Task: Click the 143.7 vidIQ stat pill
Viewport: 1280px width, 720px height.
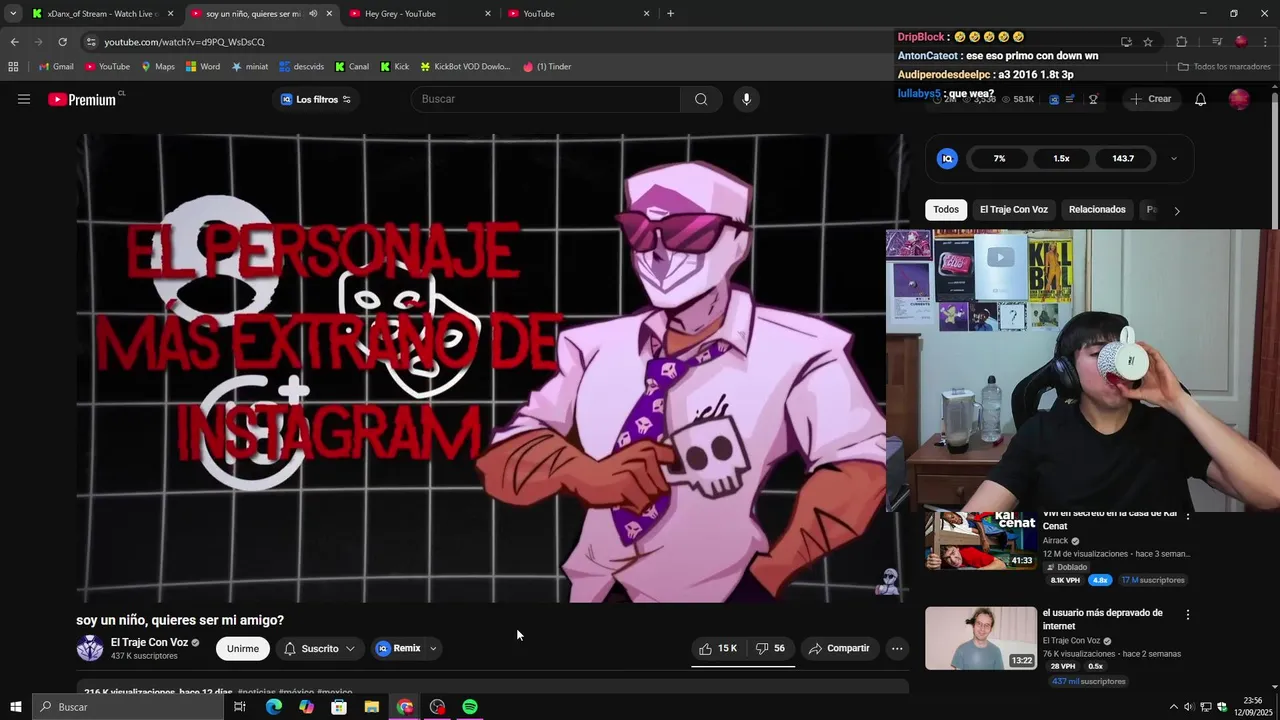Action: click(1123, 158)
